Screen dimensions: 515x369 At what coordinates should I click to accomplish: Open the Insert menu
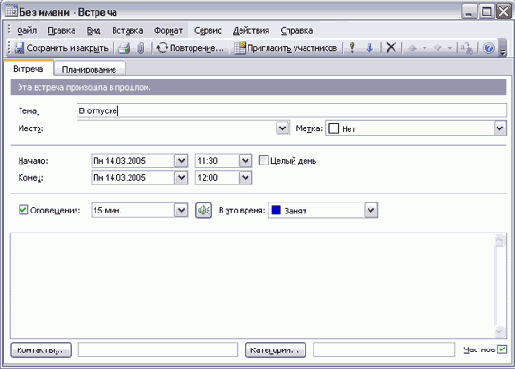pyautogui.click(x=128, y=31)
